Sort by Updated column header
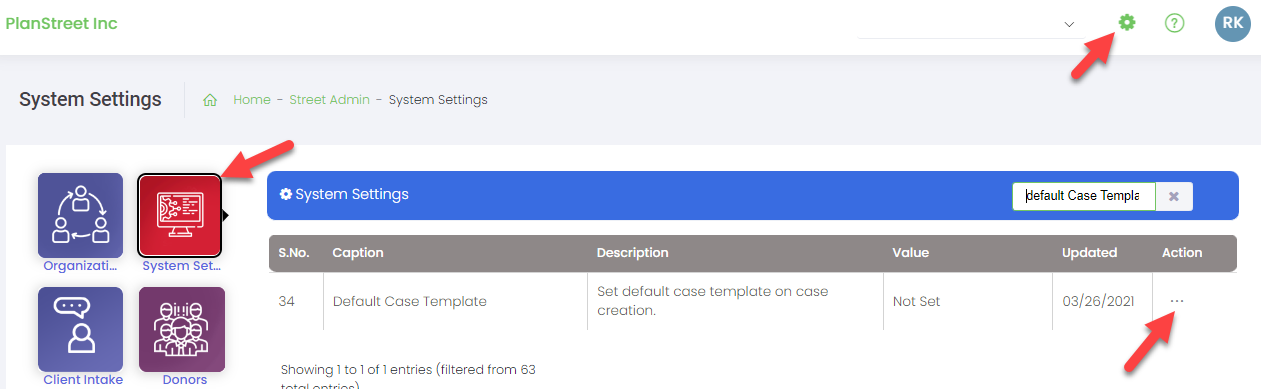The height and width of the screenshot is (389, 1261). [1089, 253]
